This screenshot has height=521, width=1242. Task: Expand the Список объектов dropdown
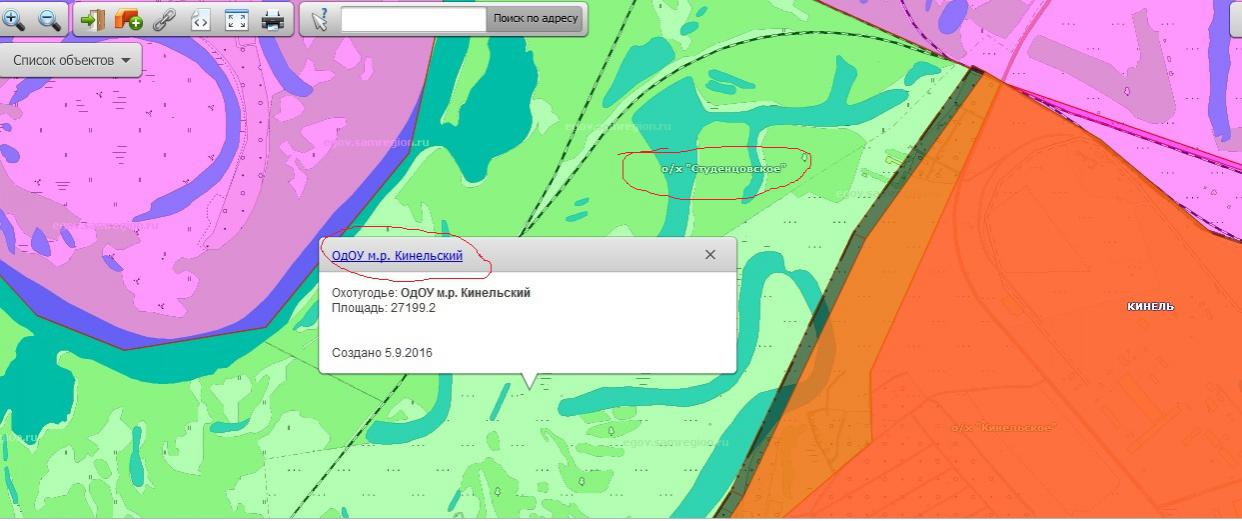[71, 60]
